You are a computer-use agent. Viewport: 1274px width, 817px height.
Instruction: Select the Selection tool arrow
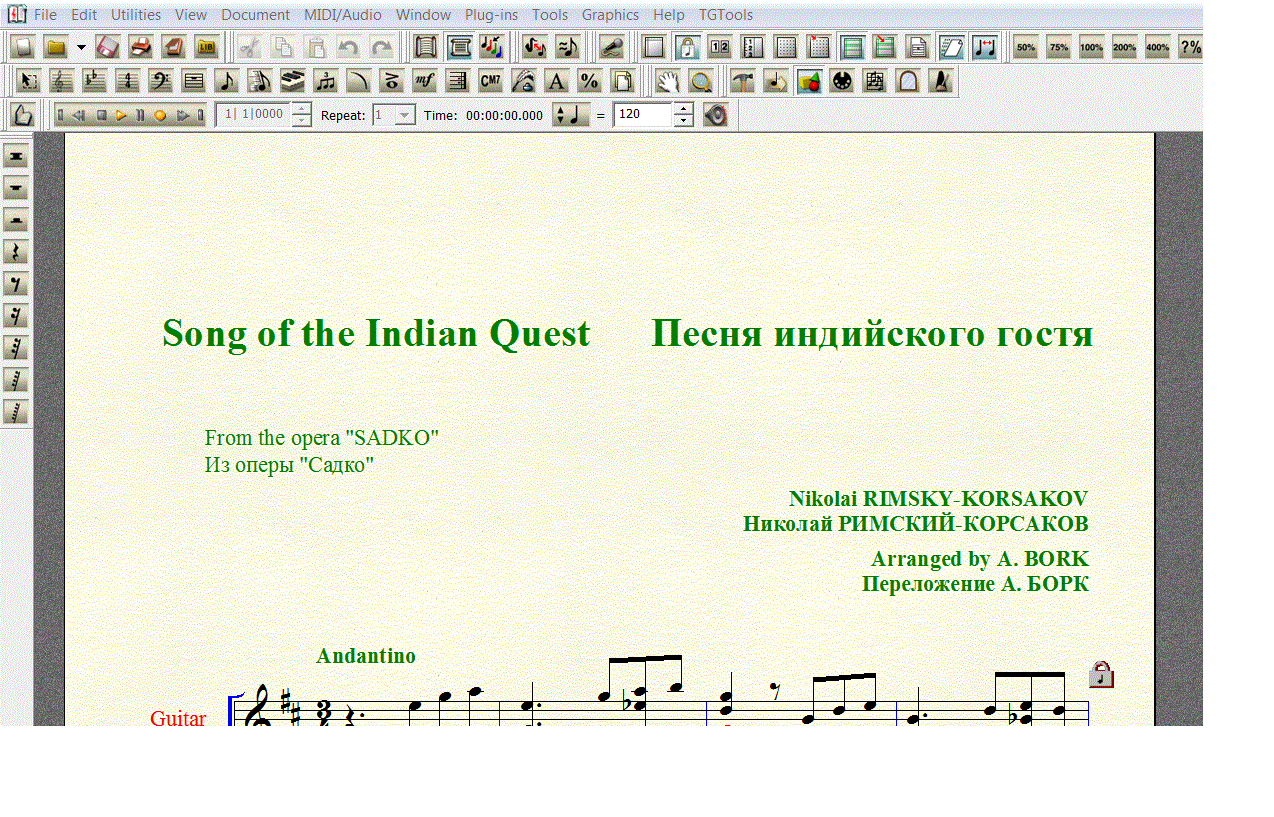29,81
